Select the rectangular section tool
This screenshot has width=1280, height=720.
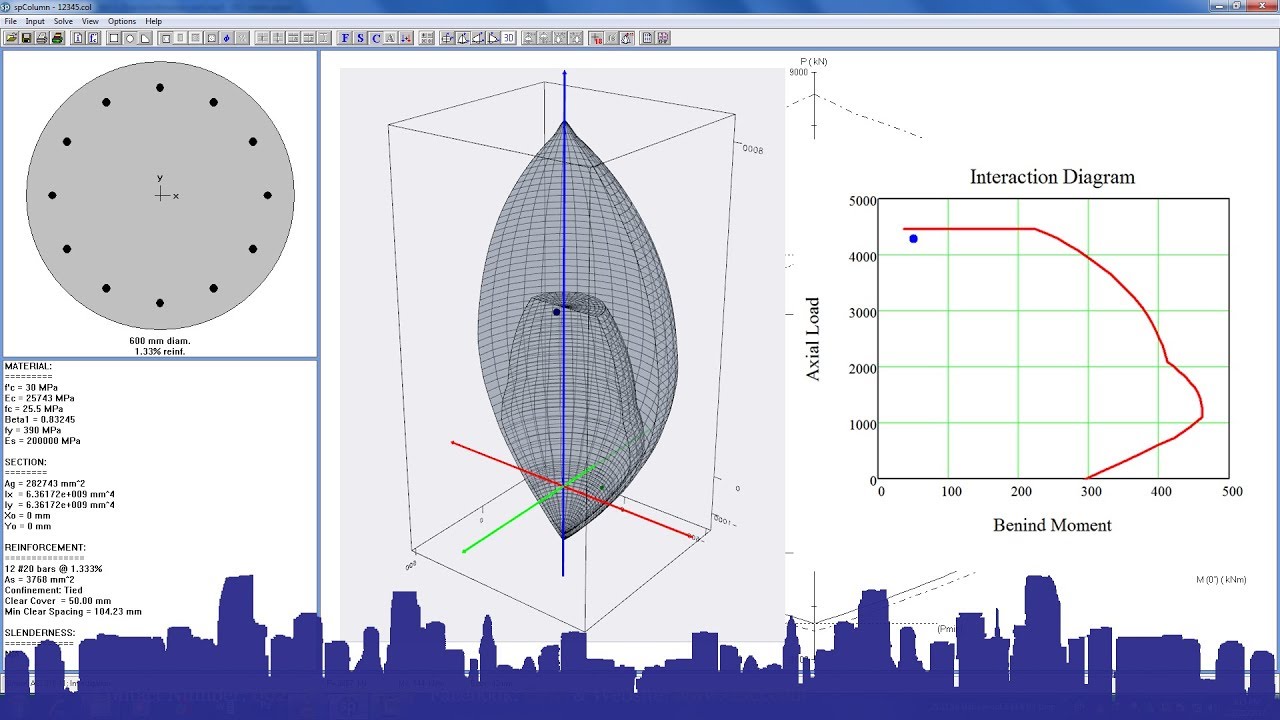[114, 38]
